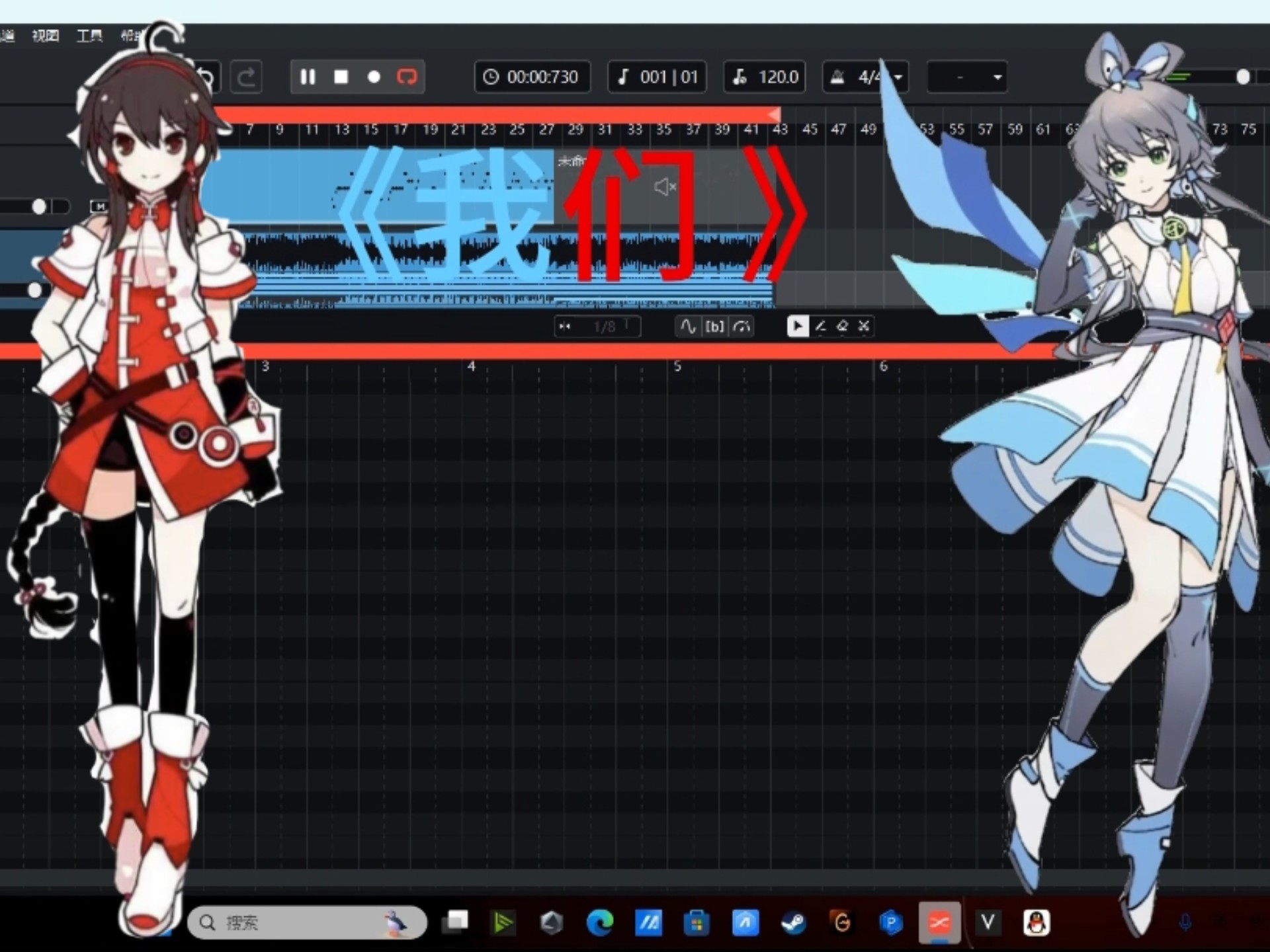Select the pencil draw tool
Image resolution: width=1270 pixels, height=952 pixels.
click(x=821, y=326)
